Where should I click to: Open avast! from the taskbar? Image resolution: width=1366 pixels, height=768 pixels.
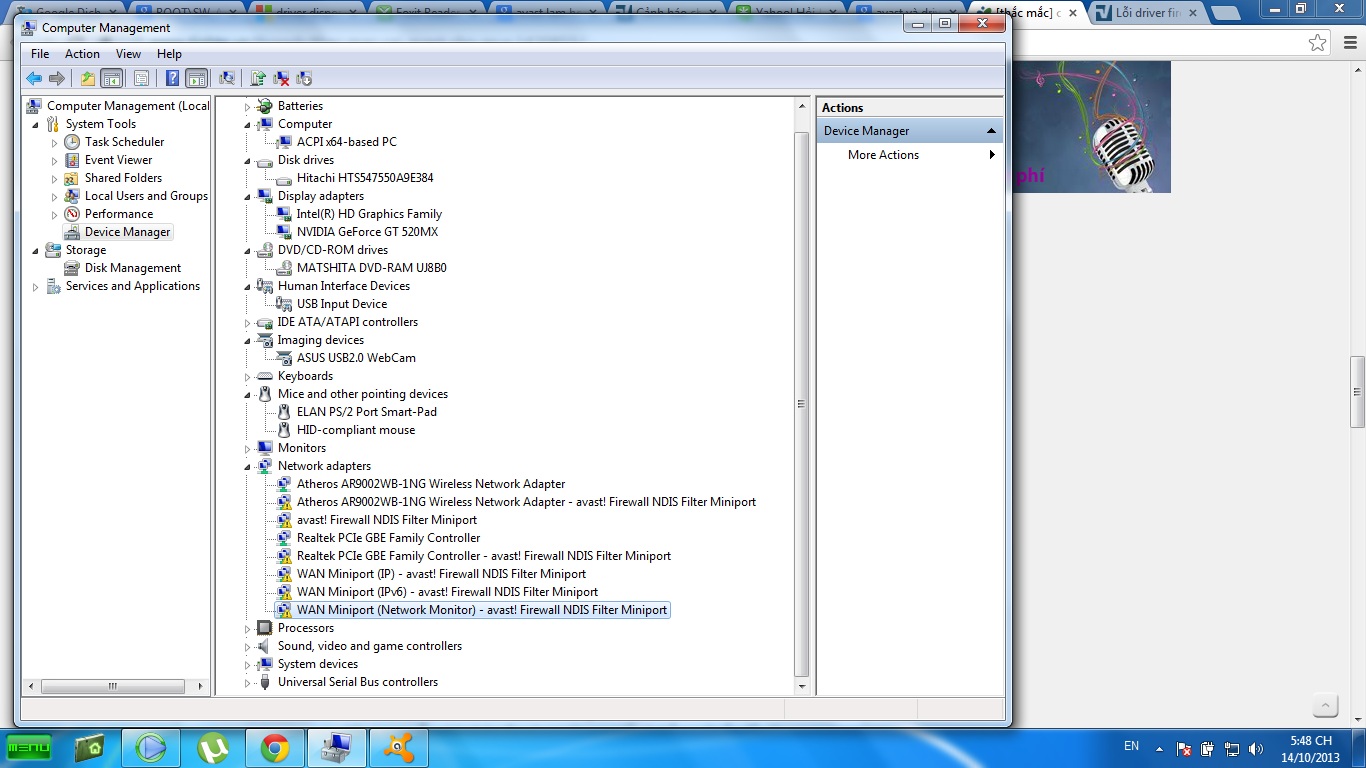click(399, 748)
